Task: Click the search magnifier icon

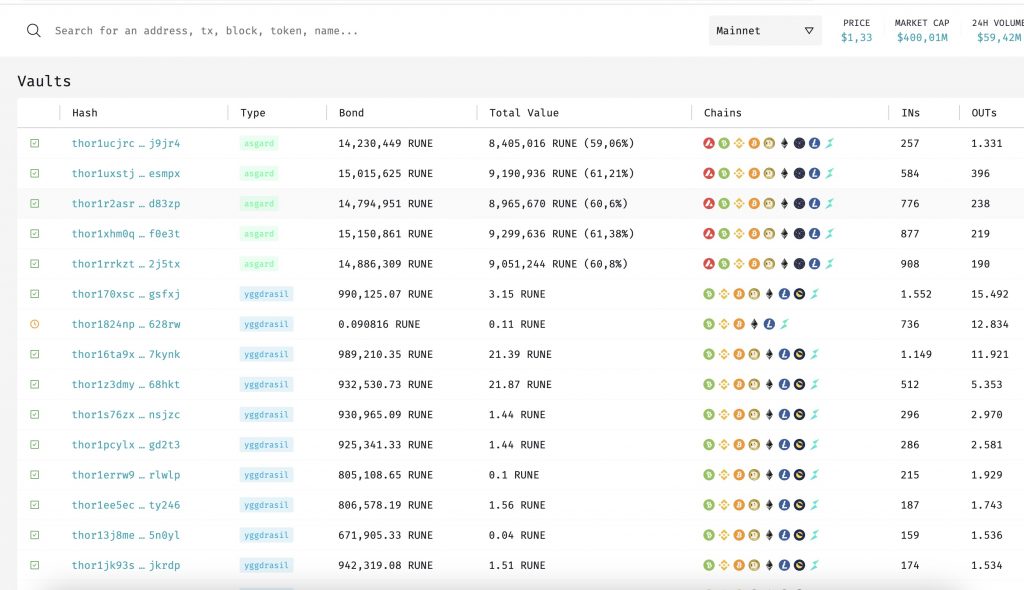Action: pyautogui.click(x=34, y=31)
